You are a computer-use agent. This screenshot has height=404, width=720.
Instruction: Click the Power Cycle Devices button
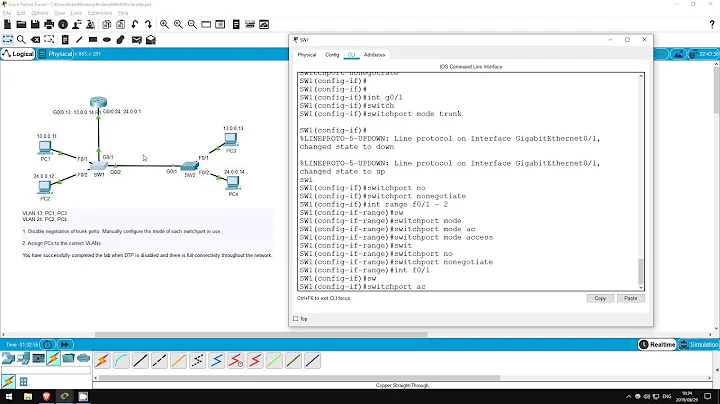point(47,344)
